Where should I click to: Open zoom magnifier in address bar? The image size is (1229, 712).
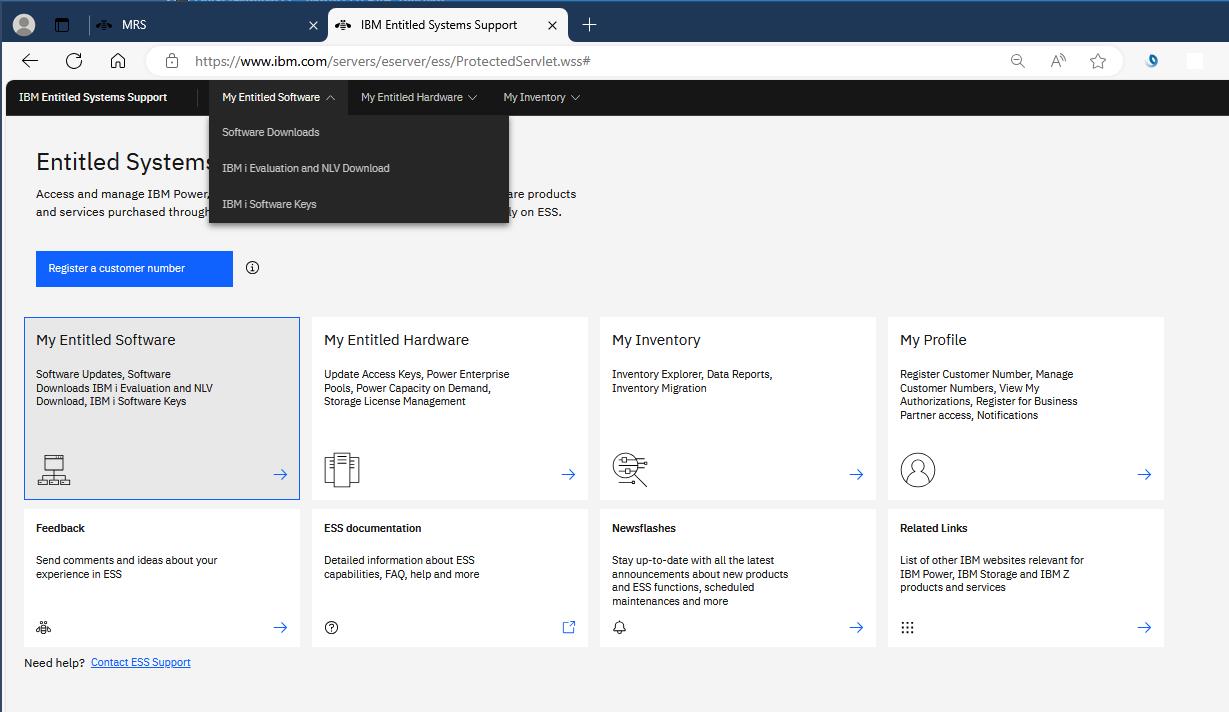(x=1018, y=61)
